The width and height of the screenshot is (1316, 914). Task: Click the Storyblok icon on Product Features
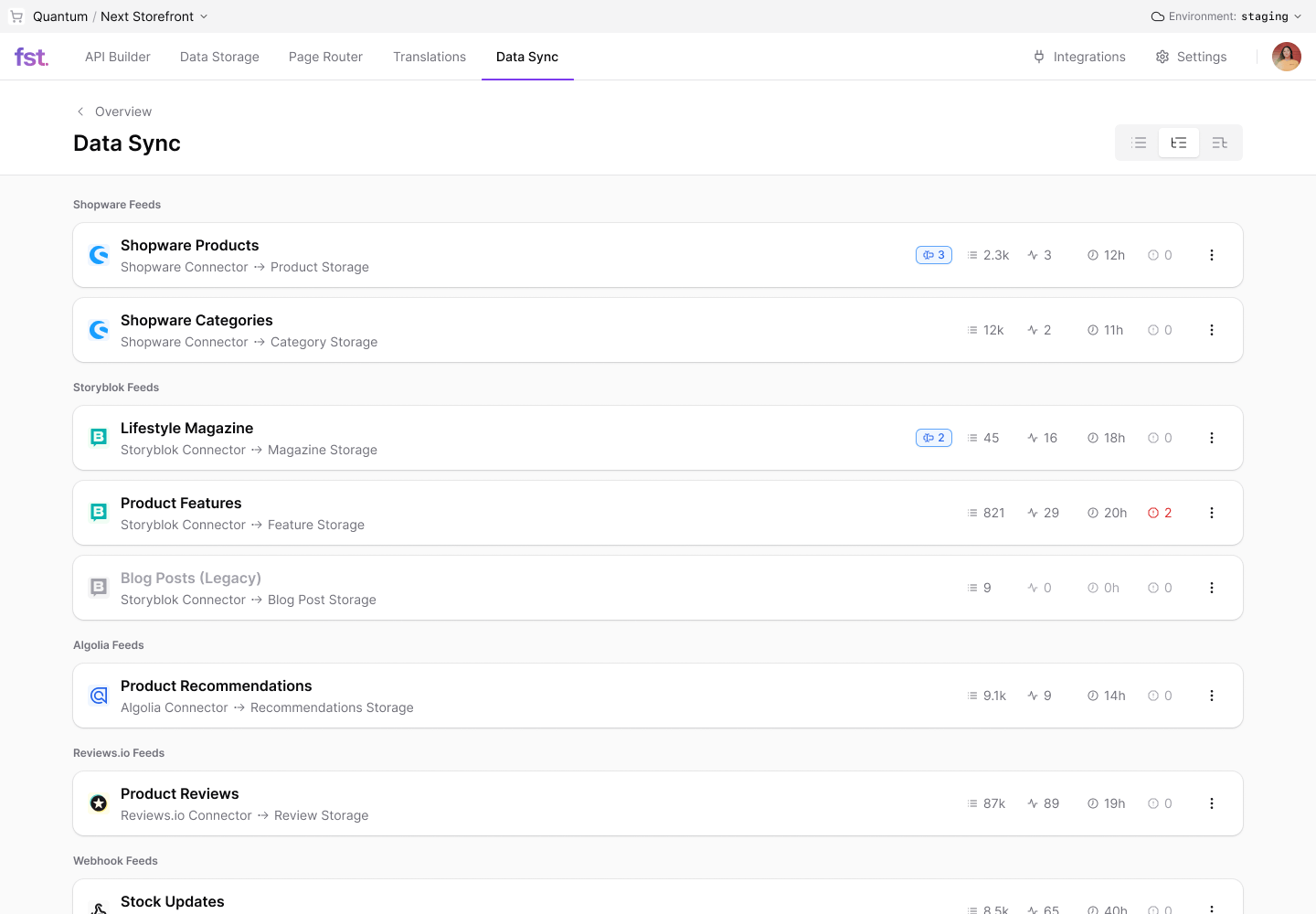99,513
